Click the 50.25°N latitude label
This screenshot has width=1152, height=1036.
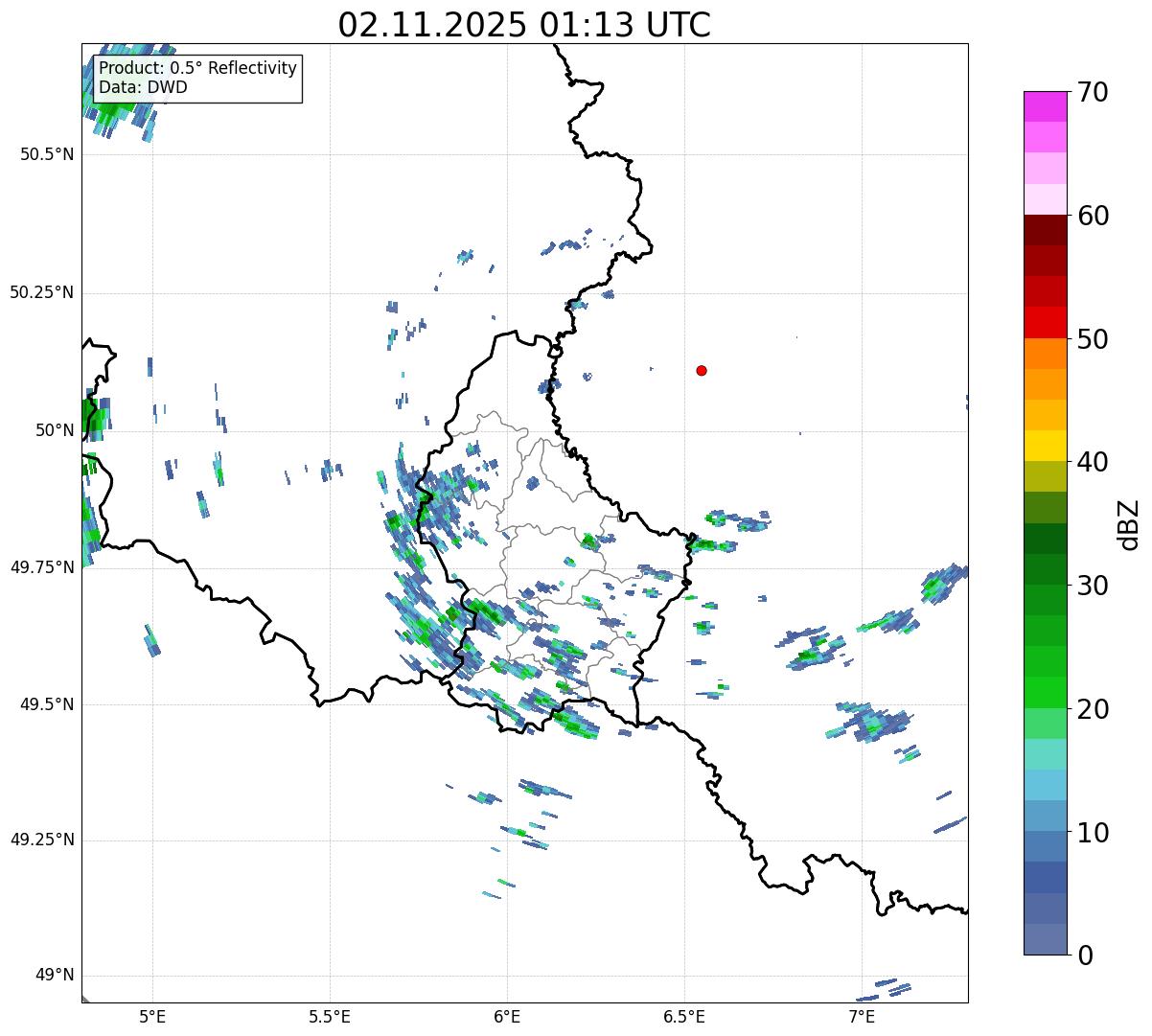[x=41, y=292]
